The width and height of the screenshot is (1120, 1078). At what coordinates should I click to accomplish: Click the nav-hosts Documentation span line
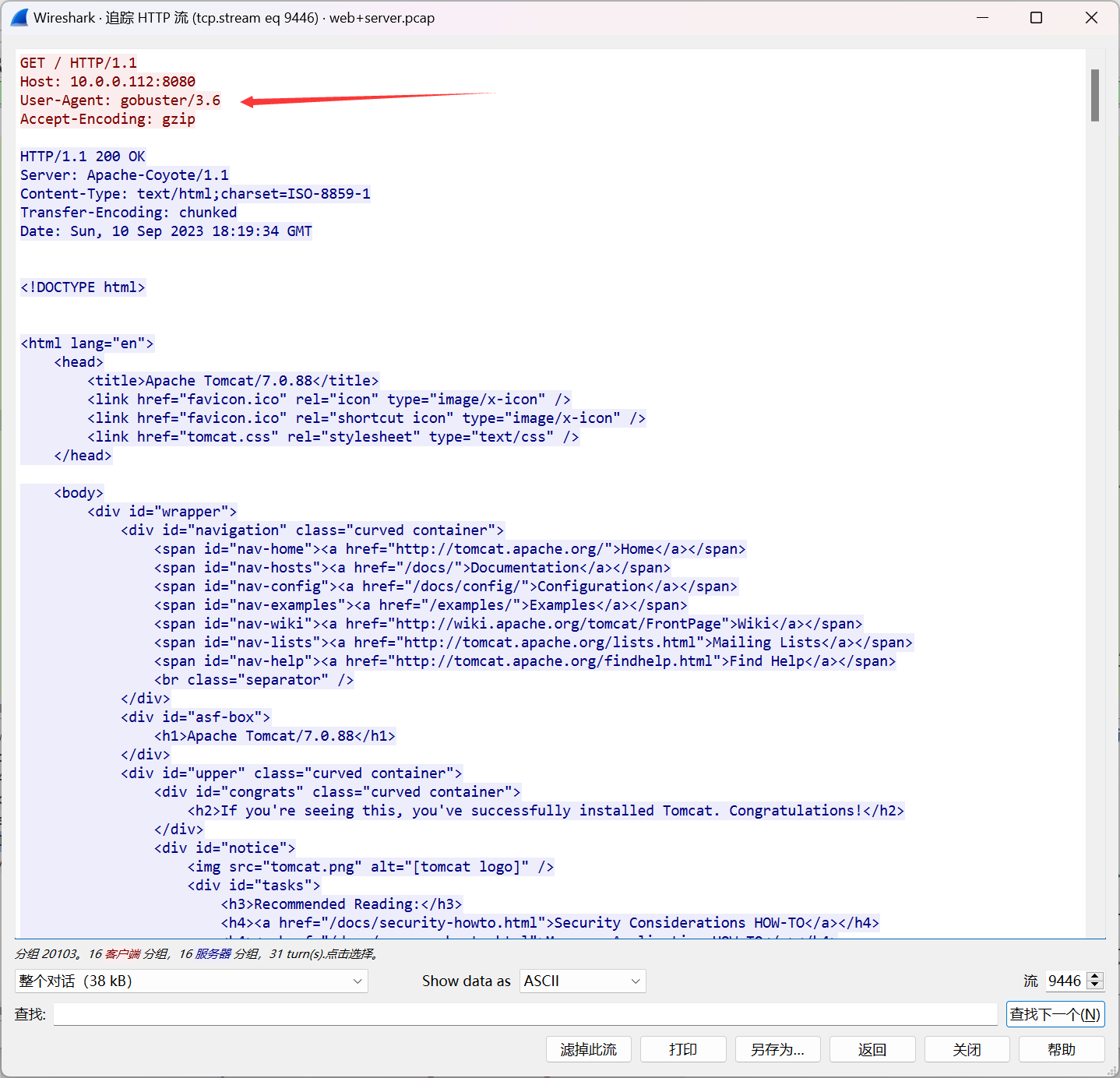(412, 567)
